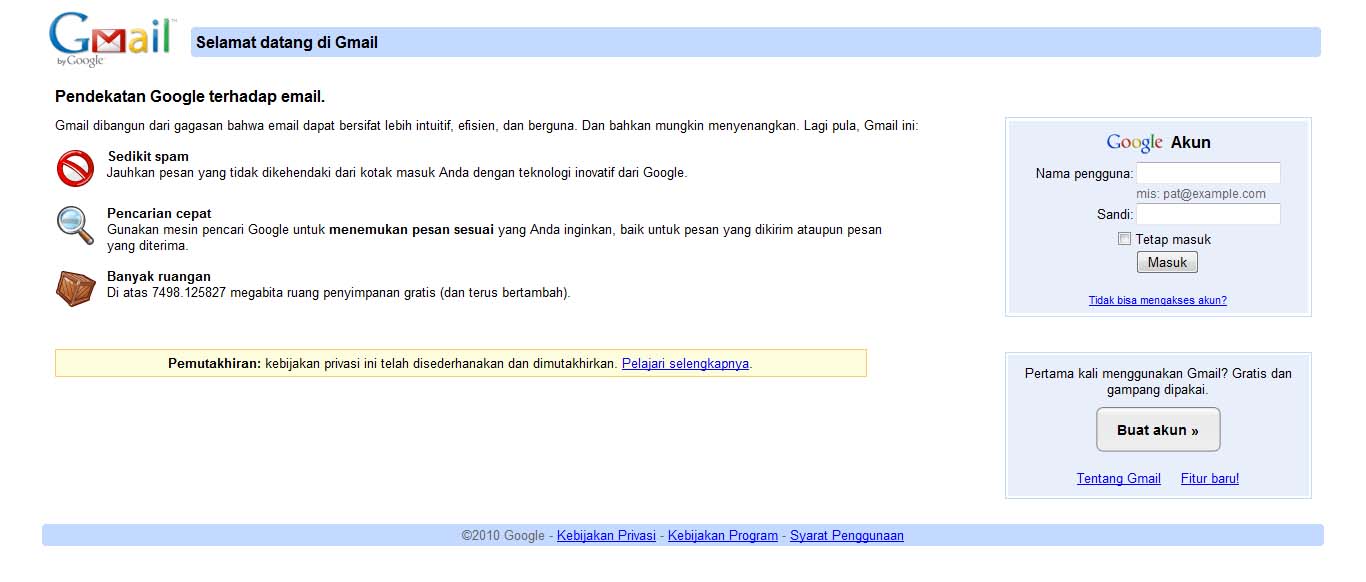Open the 'Syarat Penggunaan' footer link

point(845,535)
